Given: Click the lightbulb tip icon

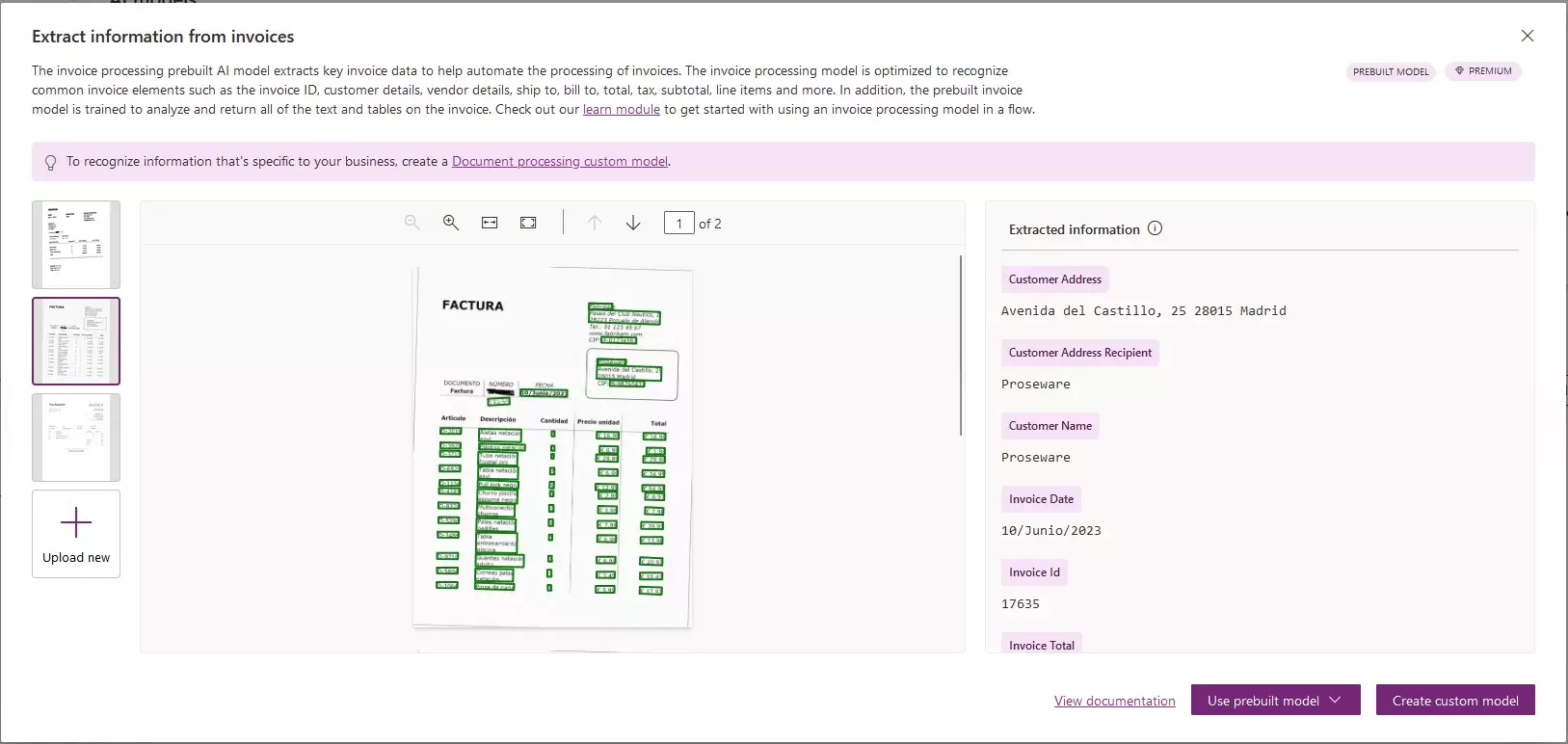Looking at the screenshot, I should (x=51, y=162).
